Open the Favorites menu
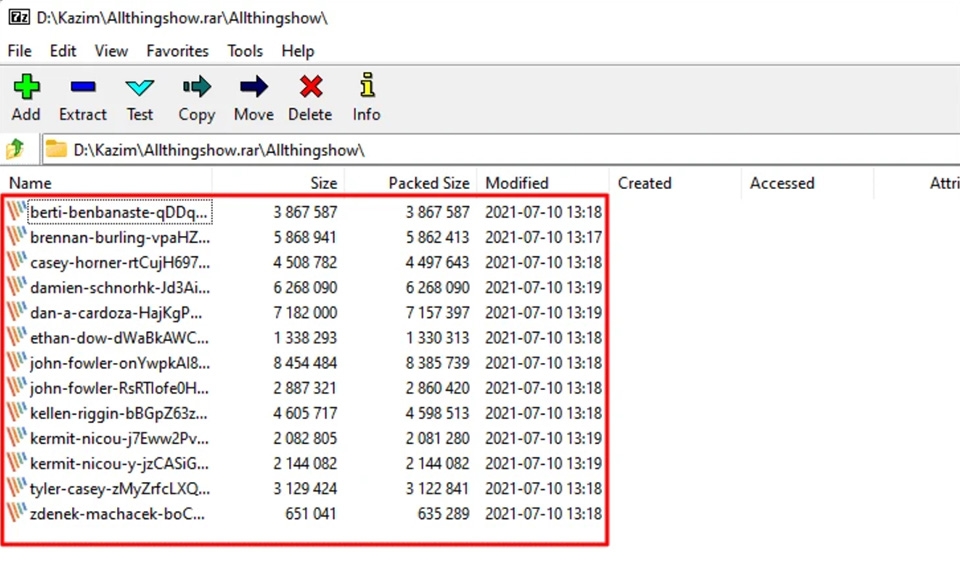The width and height of the screenshot is (960, 574). pos(178,51)
